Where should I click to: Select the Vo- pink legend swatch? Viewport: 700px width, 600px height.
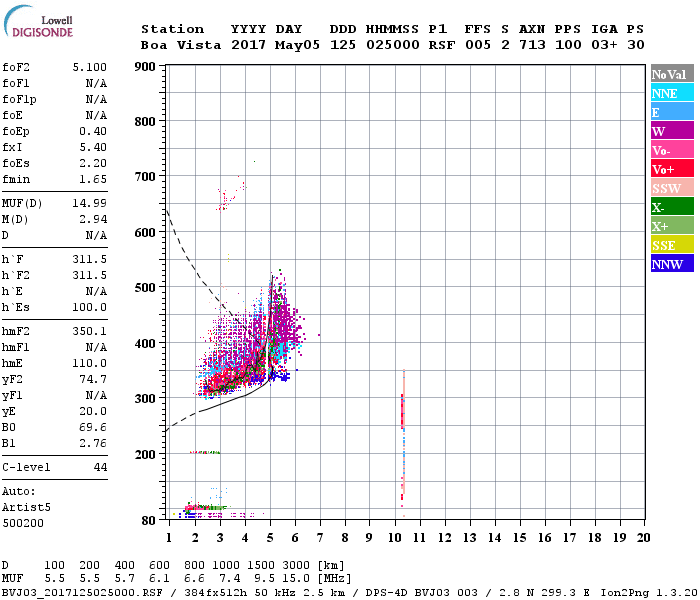pos(672,150)
